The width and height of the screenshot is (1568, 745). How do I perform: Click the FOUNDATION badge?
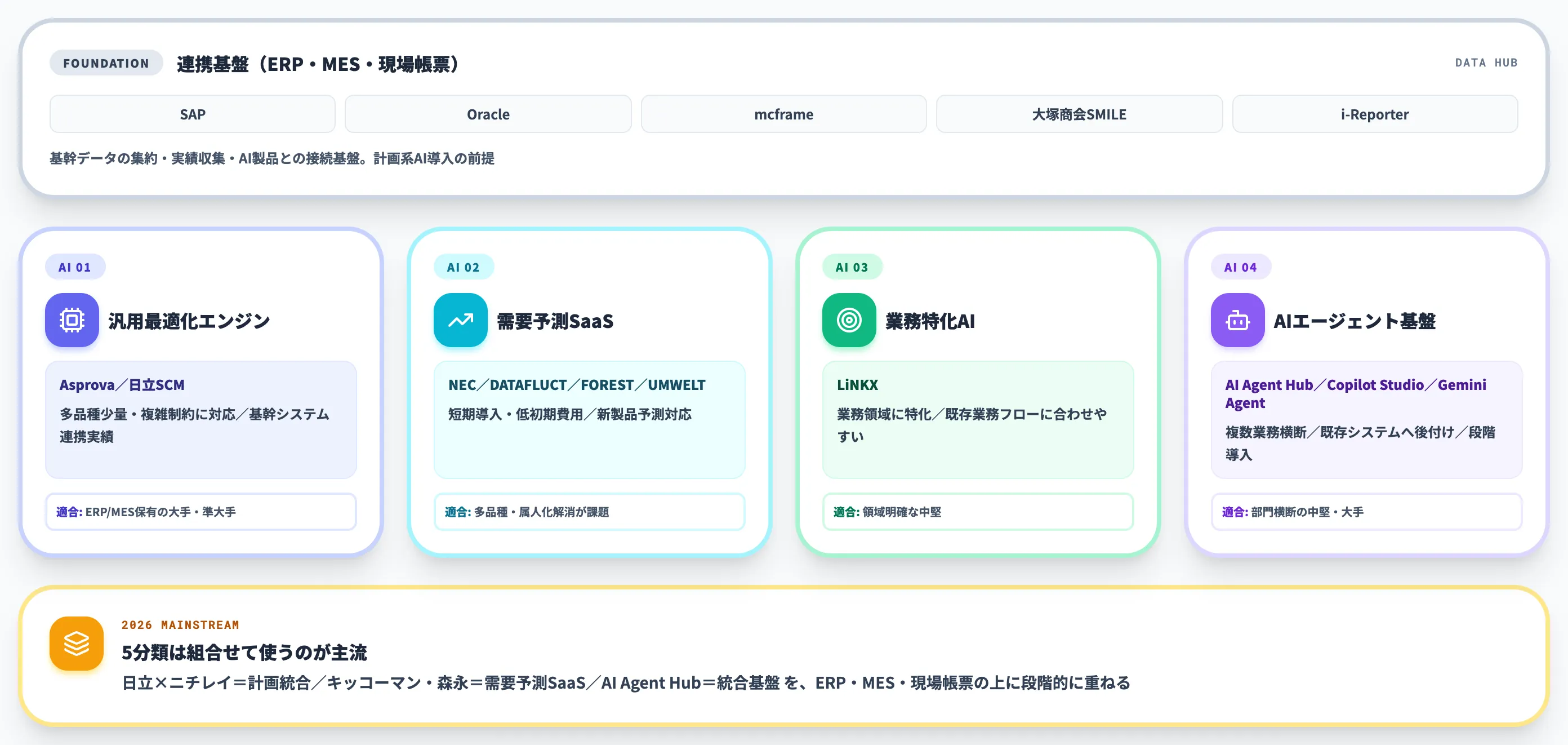coord(106,63)
